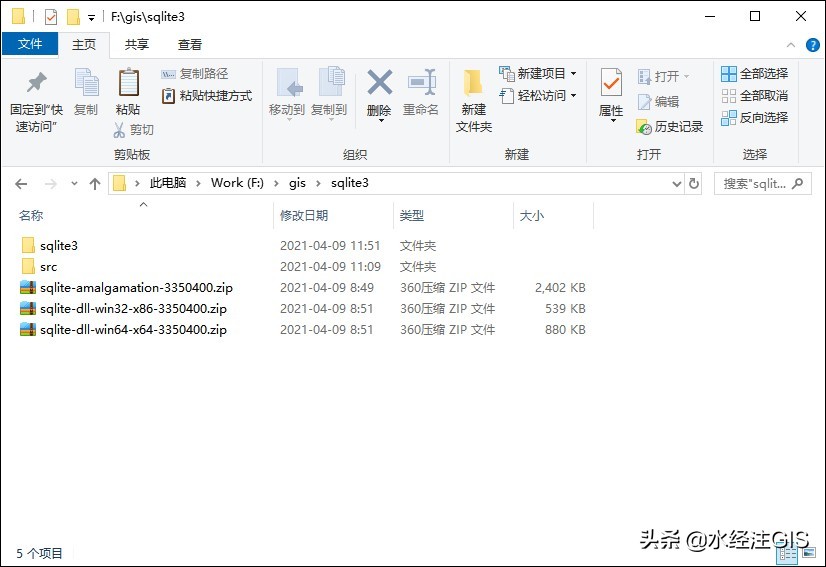
Task: Click the Paste clipboard icon
Action: pyautogui.click(x=129, y=82)
